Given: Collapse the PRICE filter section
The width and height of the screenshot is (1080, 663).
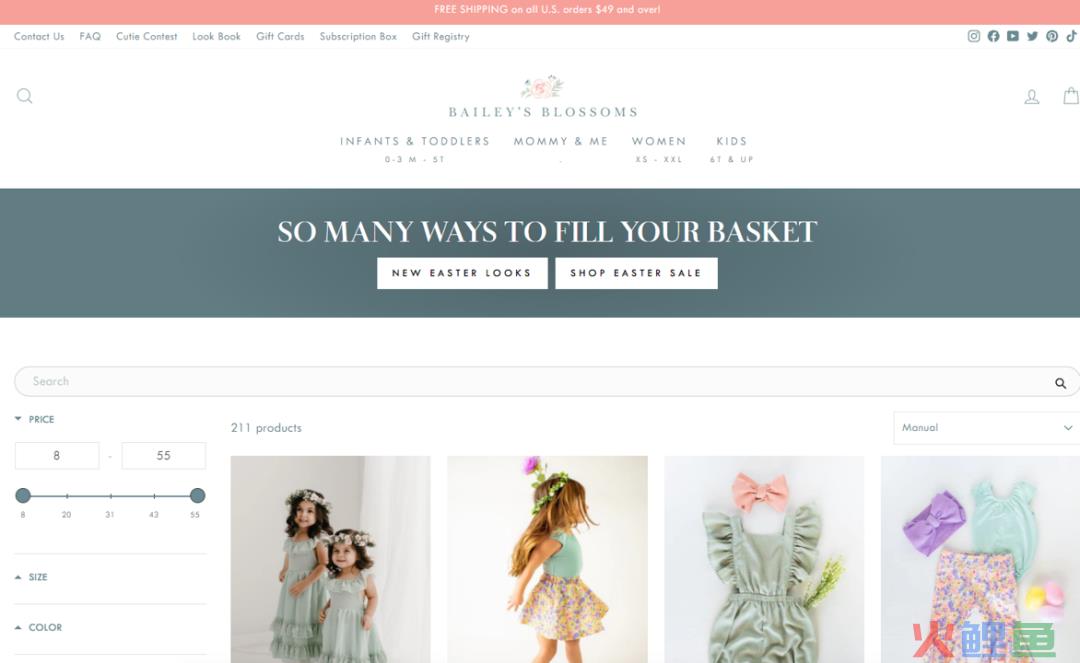Looking at the screenshot, I should pyautogui.click(x=34, y=419).
